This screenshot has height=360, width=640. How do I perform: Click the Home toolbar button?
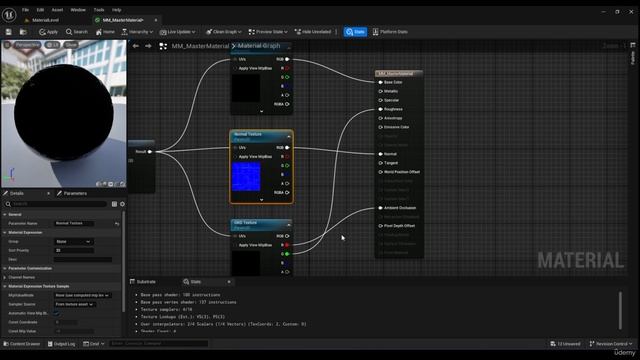(105, 32)
